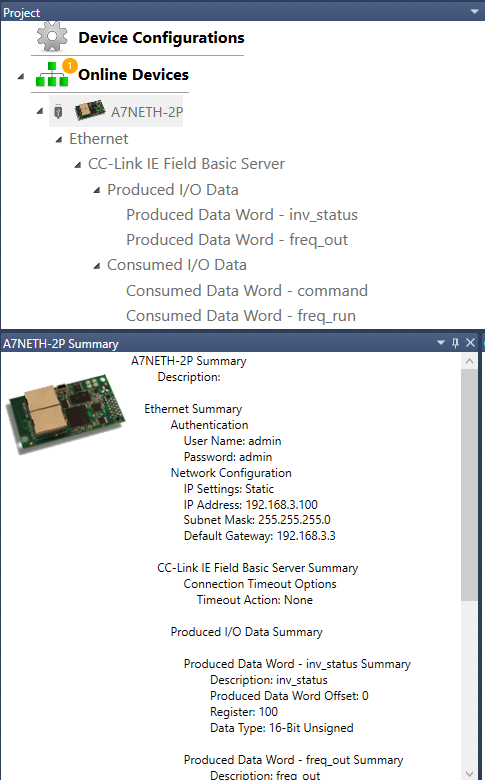Screen dimensions: 485x780
Task: Click the A7NETH-2P circuit board icon in the tree
Action: click(90, 110)
